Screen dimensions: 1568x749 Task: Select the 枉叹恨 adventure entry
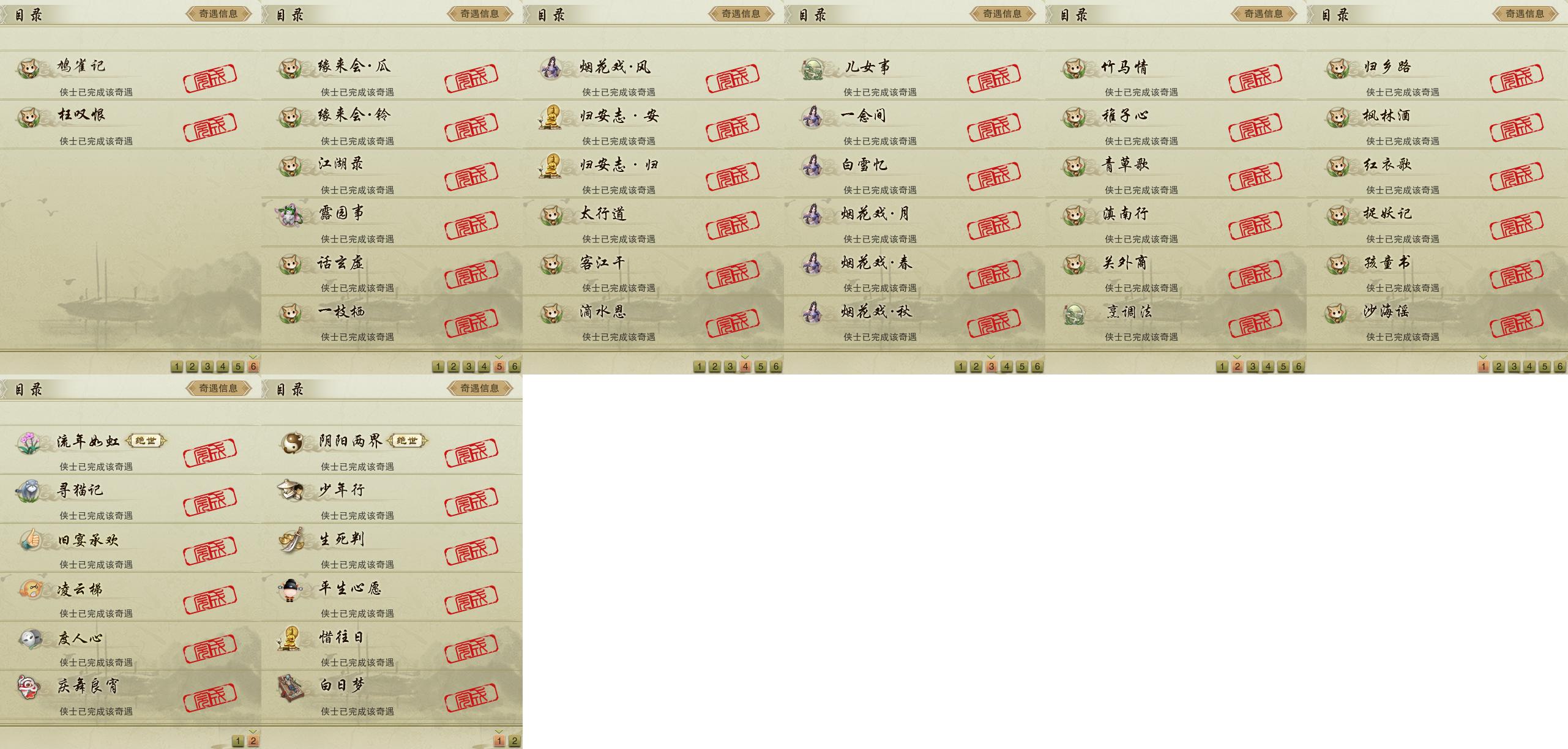pyautogui.click(x=130, y=124)
